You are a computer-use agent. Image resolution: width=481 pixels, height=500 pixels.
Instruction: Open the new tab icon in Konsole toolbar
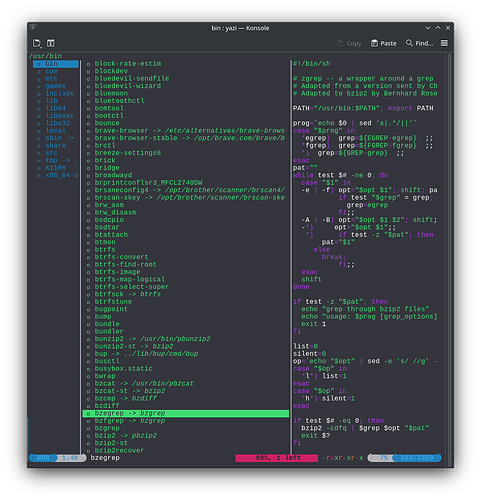pos(37,43)
